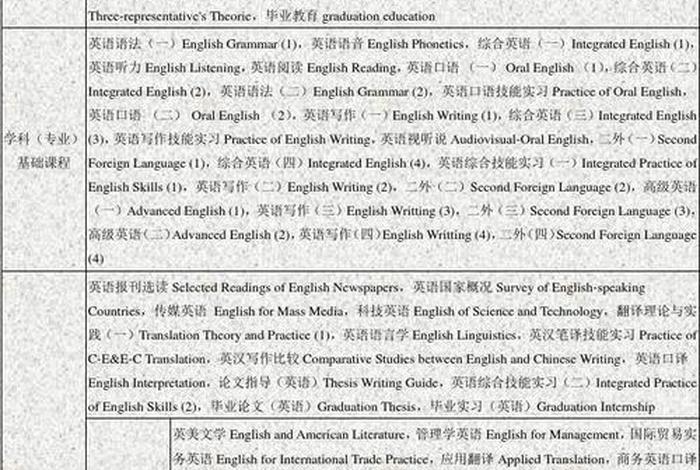700x470 pixels.
Task: Click the text "Advanced English (1)"
Action: pyautogui.click(x=185, y=211)
